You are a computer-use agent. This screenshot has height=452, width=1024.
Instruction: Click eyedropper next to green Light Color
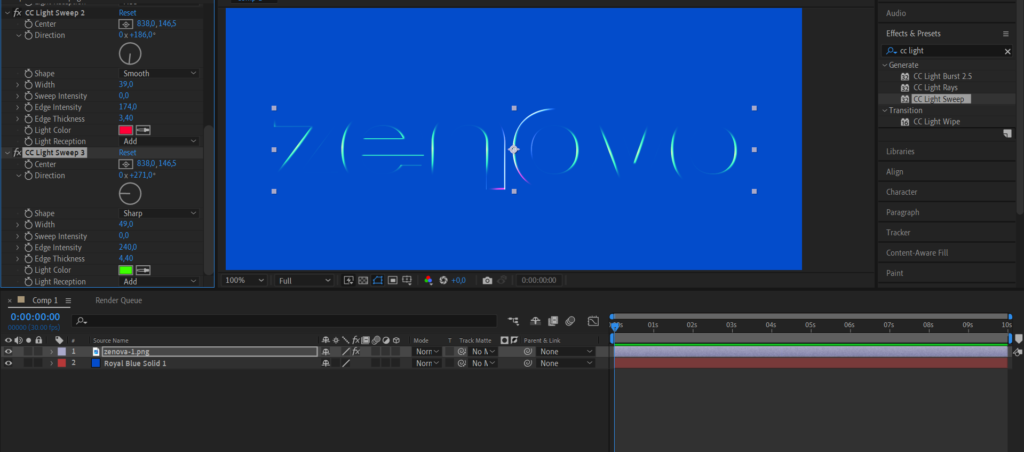143,270
